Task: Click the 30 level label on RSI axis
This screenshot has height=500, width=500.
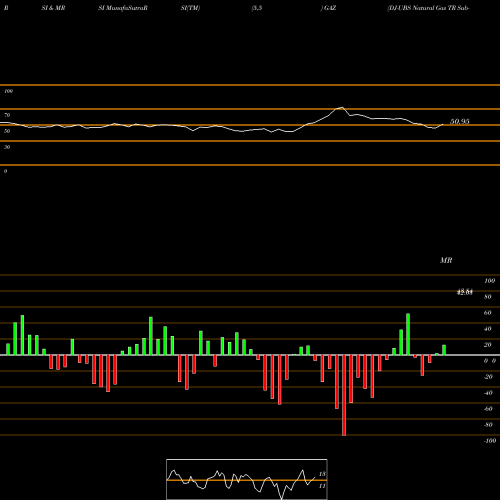Action: (x=7, y=147)
